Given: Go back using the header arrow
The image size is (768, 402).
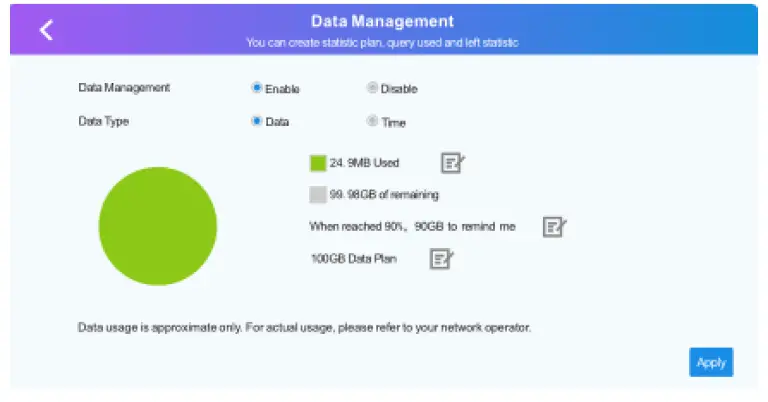Looking at the screenshot, I should (x=46, y=30).
